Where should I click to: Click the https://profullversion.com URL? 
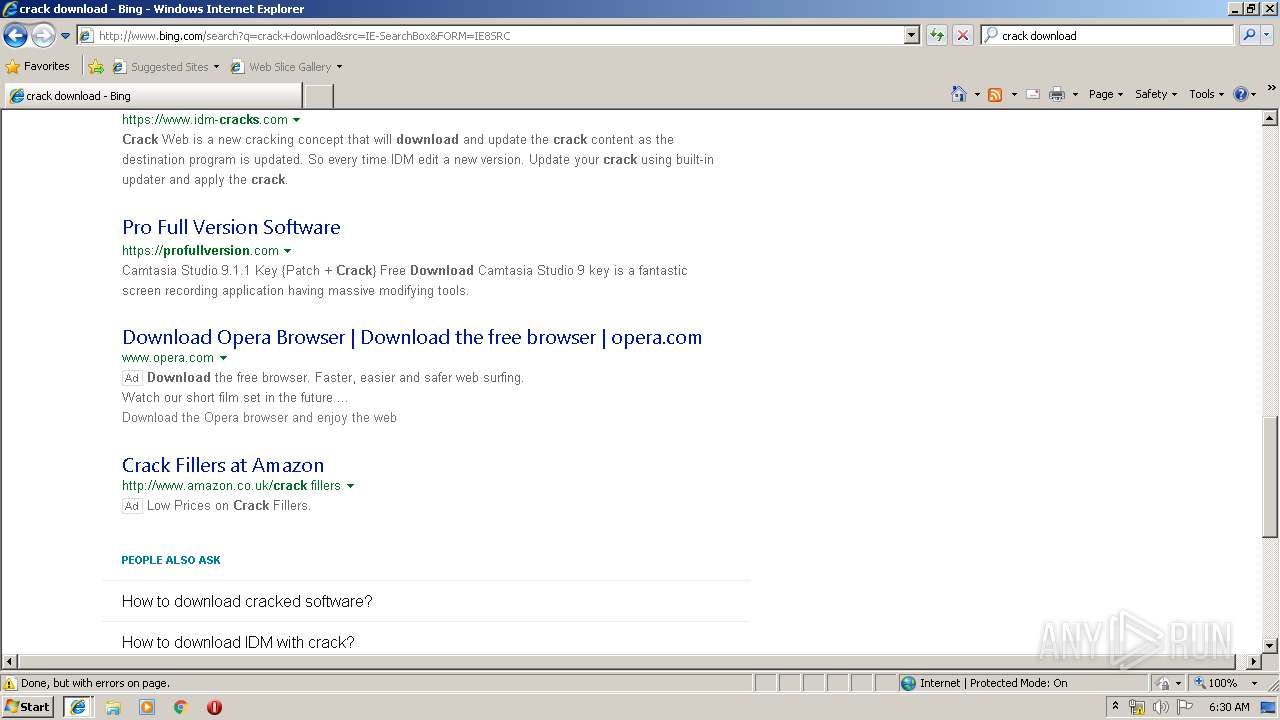click(x=200, y=250)
